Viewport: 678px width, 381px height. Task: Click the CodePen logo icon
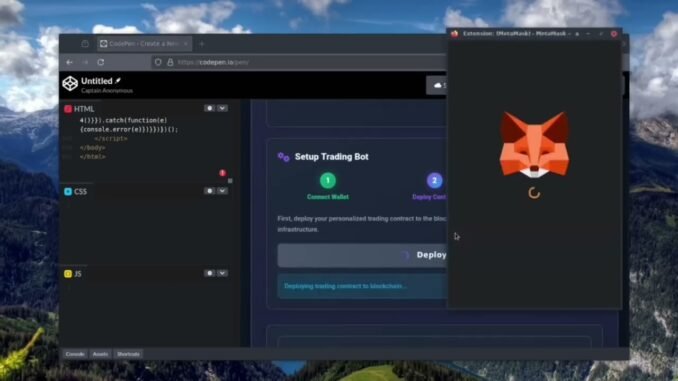tap(70, 83)
